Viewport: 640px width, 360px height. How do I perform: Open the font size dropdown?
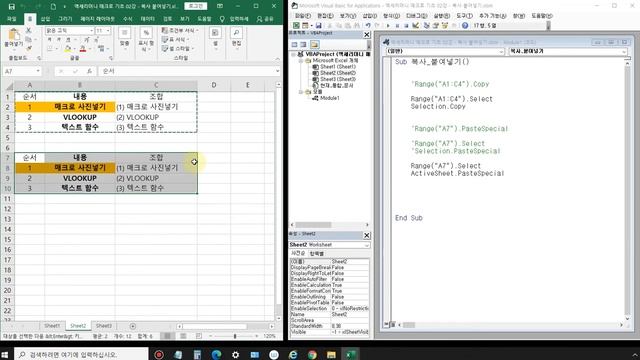108,31
